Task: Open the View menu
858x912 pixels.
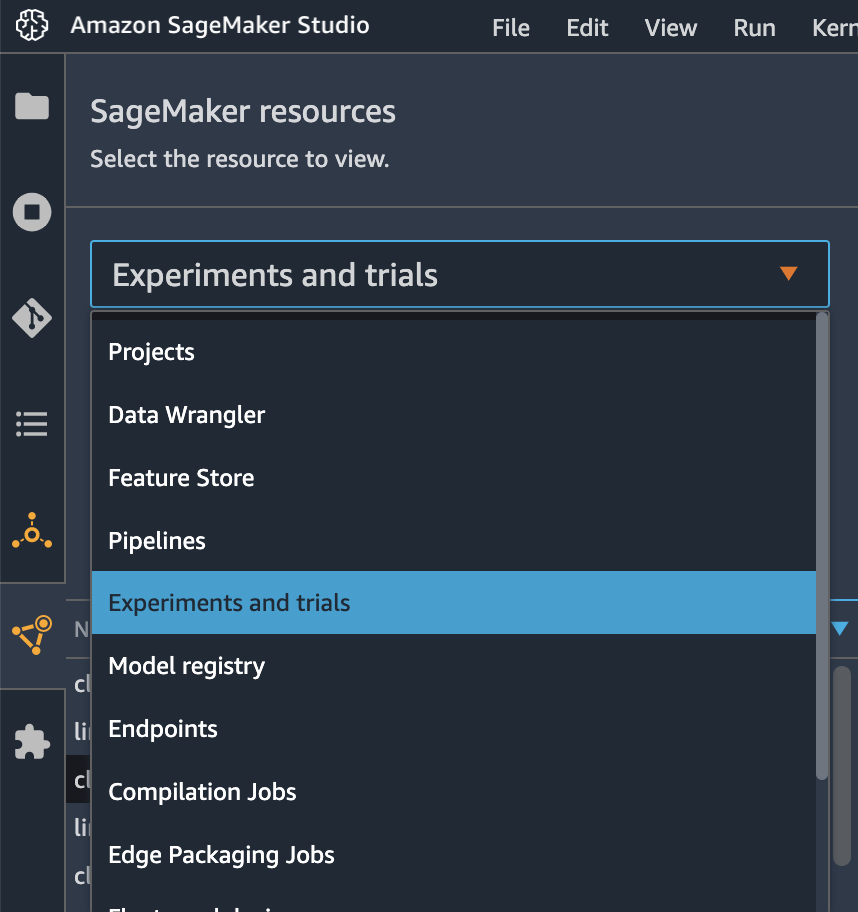Action: 671,27
